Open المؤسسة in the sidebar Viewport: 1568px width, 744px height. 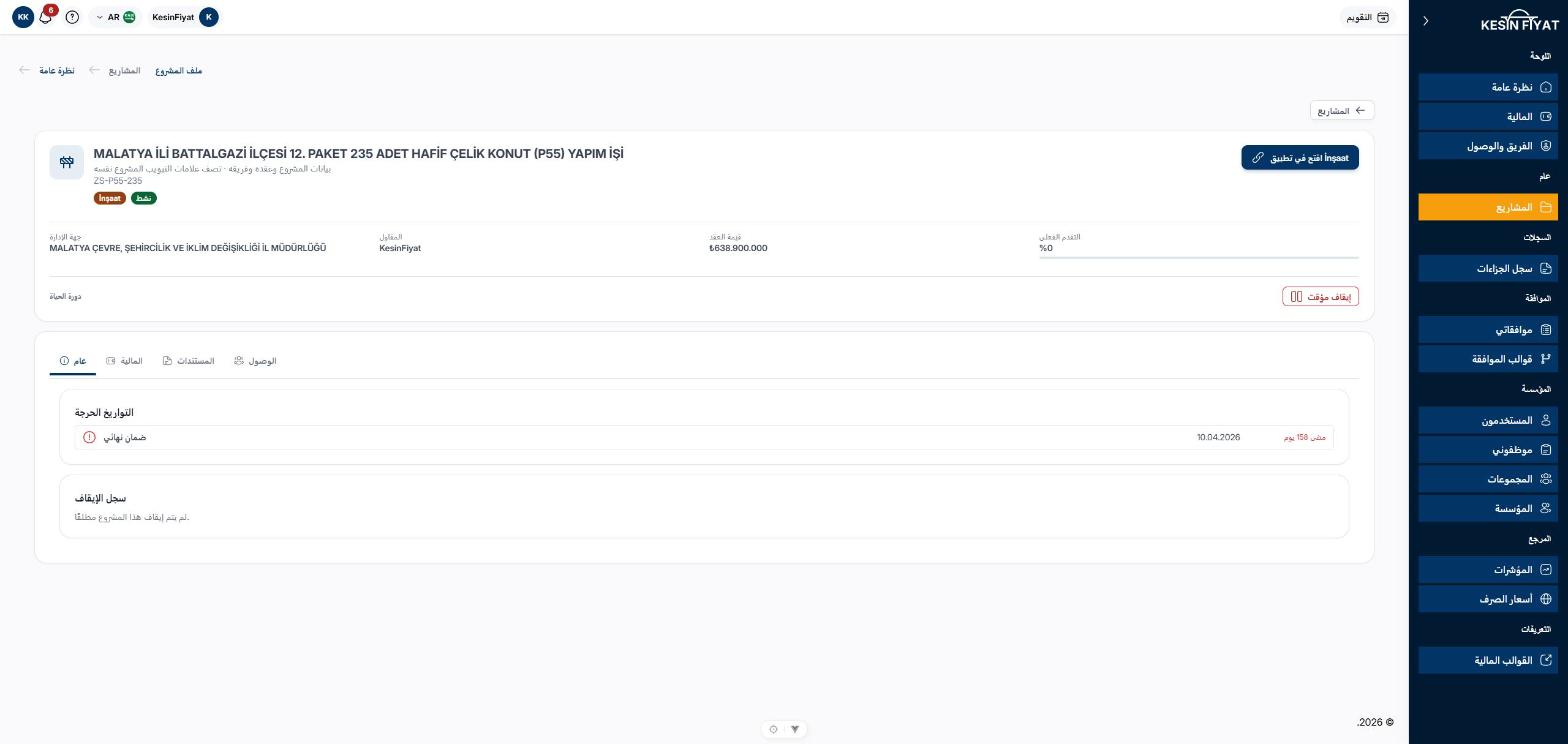pyautogui.click(x=1488, y=508)
